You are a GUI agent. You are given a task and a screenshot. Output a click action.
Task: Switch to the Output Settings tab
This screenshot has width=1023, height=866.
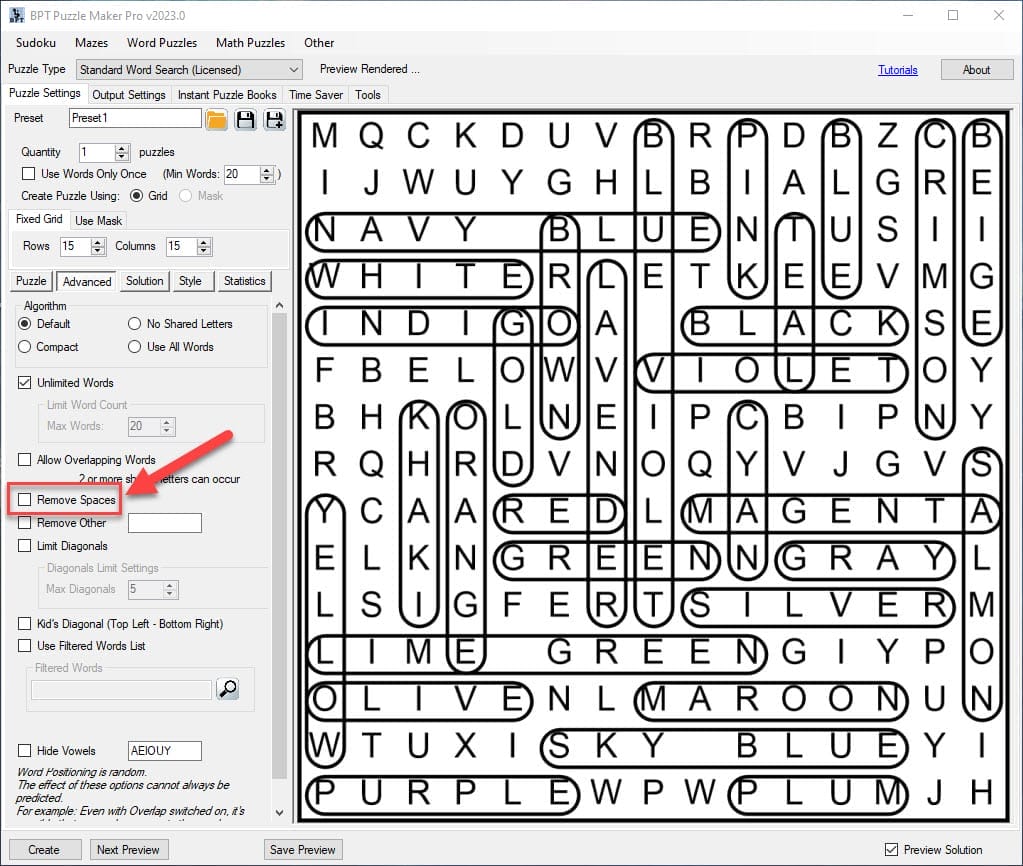(x=129, y=95)
